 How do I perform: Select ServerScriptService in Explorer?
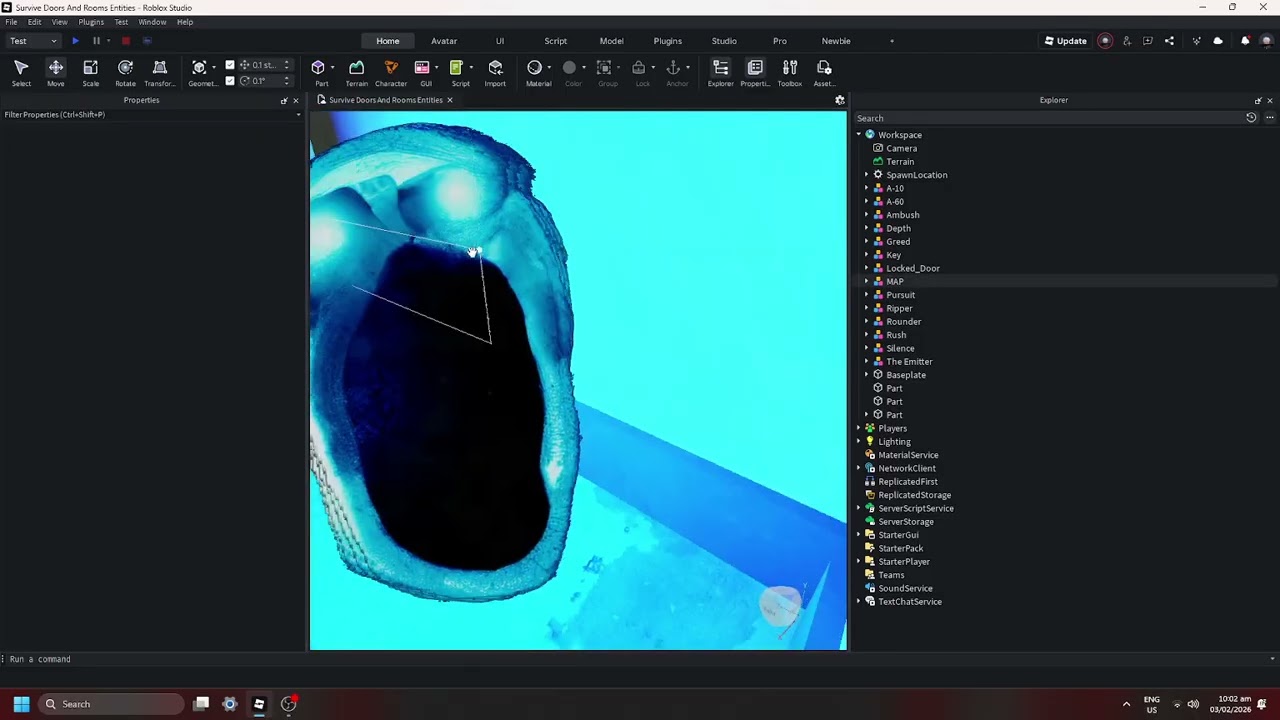tap(916, 509)
